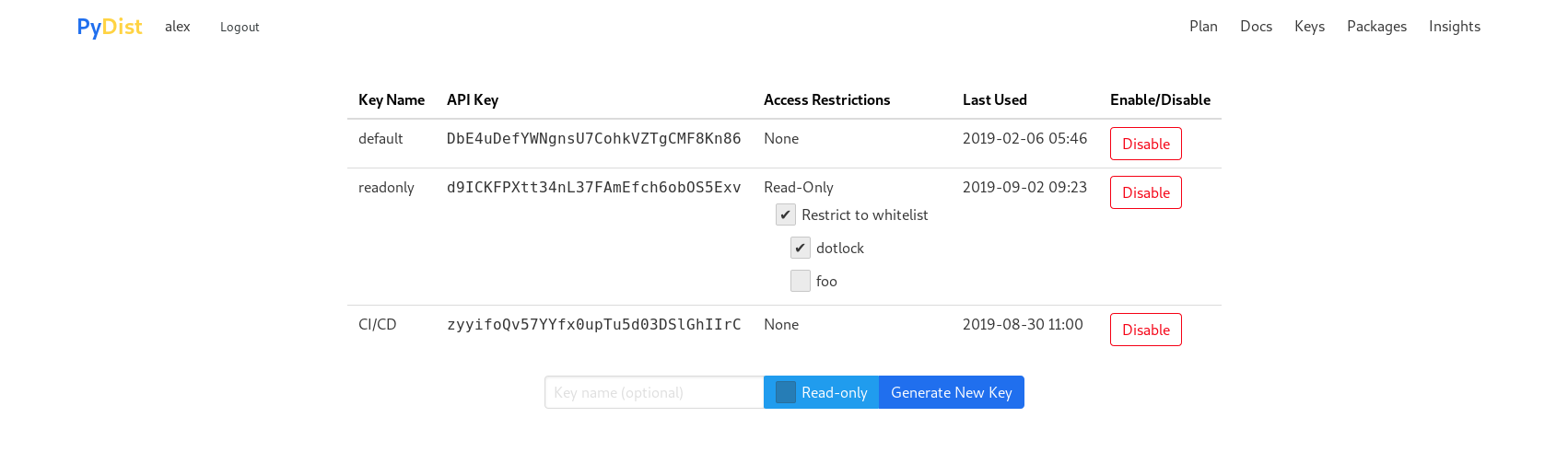Open the Plan page
This screenshot has width=1568, height=452.
(x=1203, y=27)
